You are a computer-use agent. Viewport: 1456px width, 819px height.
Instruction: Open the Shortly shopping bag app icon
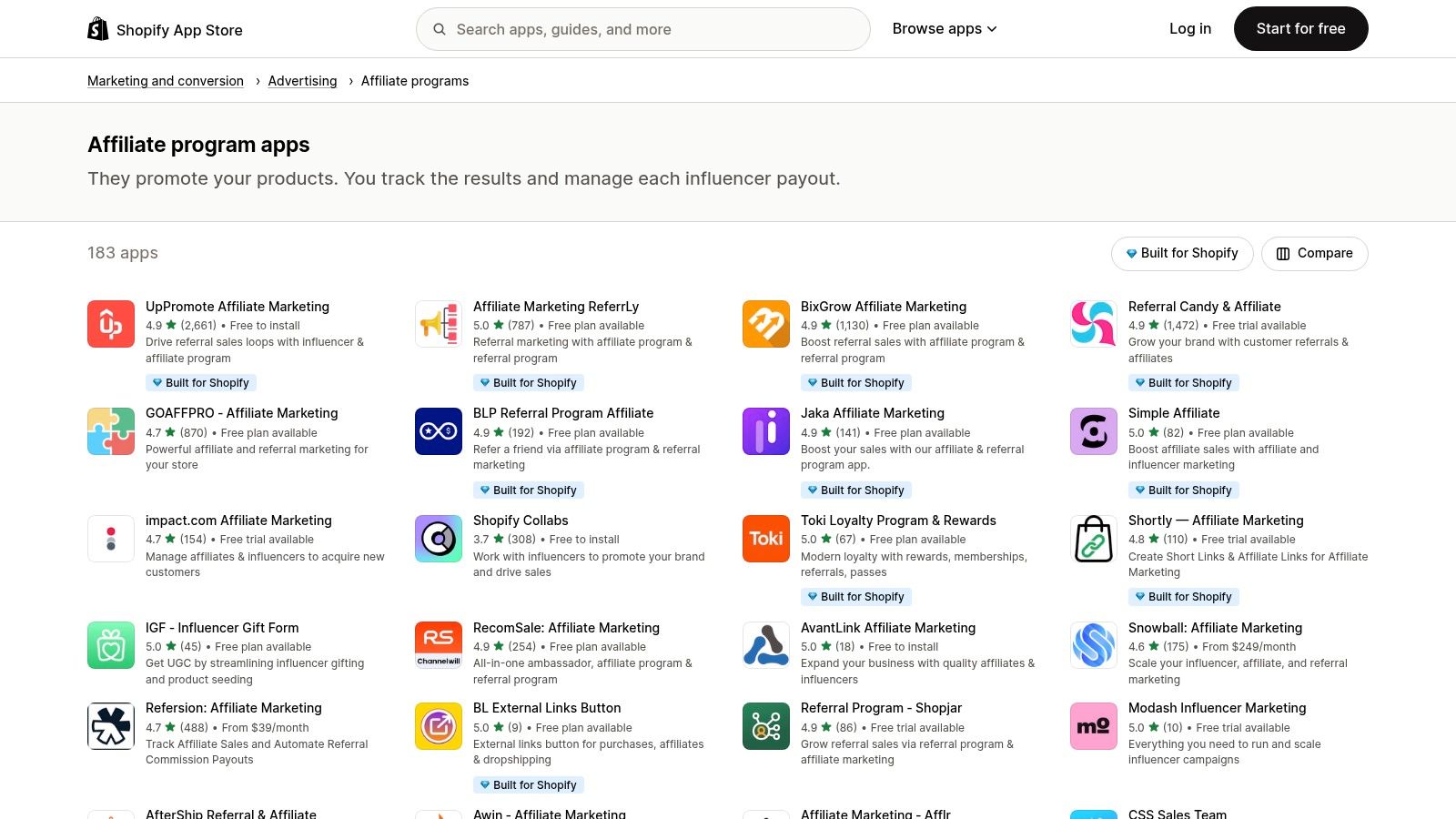coord(1094,539)
